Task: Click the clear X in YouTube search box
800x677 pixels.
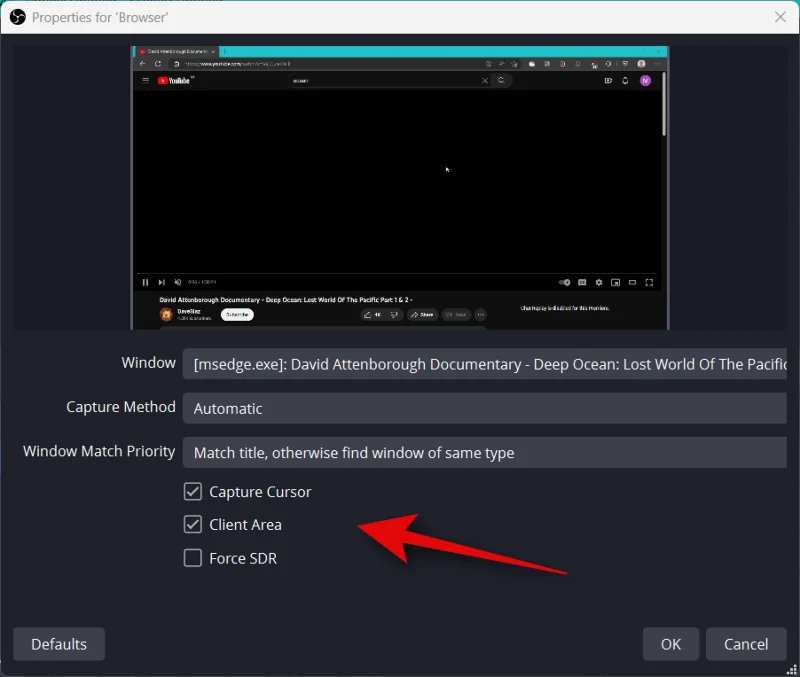Action: coord(485,80)
